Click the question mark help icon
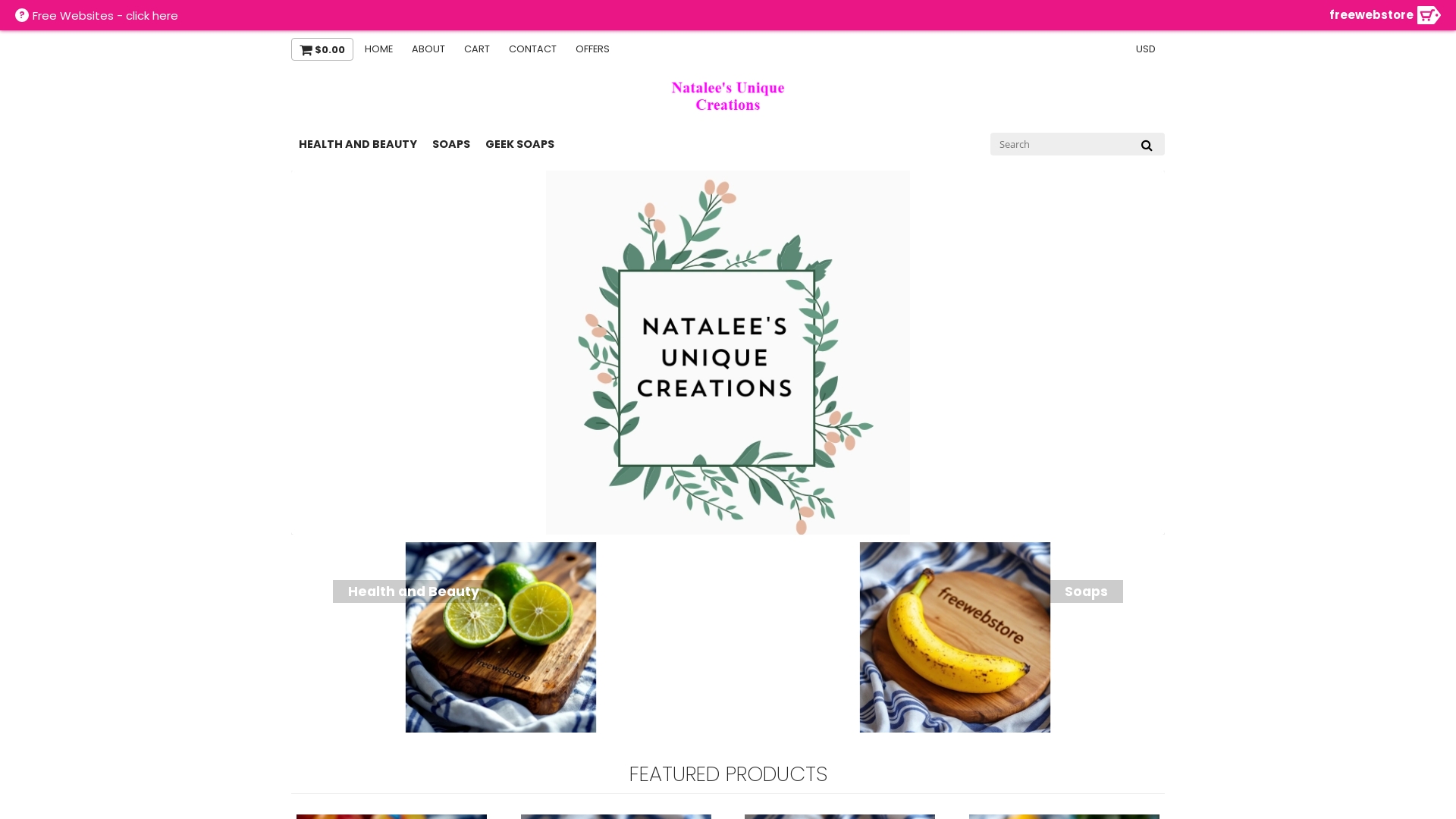This screenshot has width=1456, height=819. point(22,15)
